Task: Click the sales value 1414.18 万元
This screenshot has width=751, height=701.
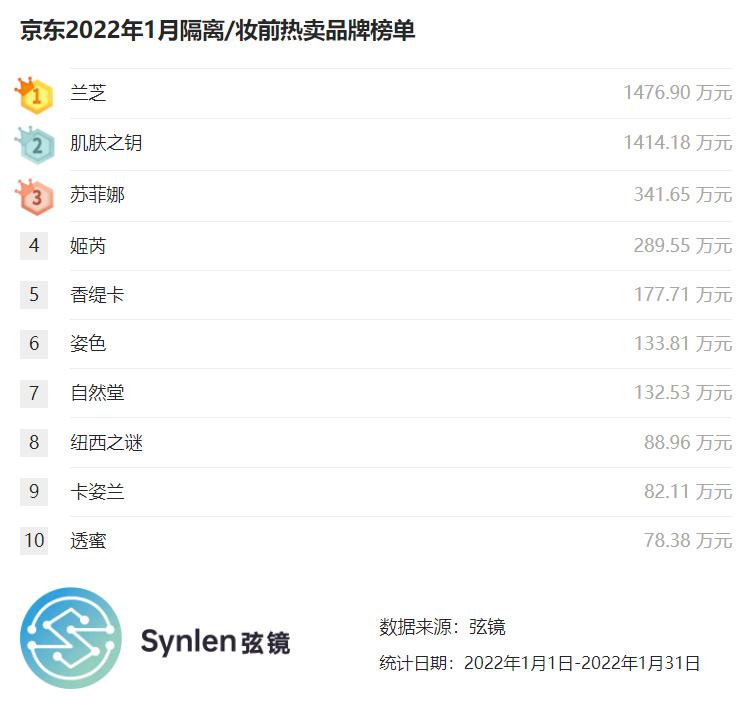Action: [678, 143]
